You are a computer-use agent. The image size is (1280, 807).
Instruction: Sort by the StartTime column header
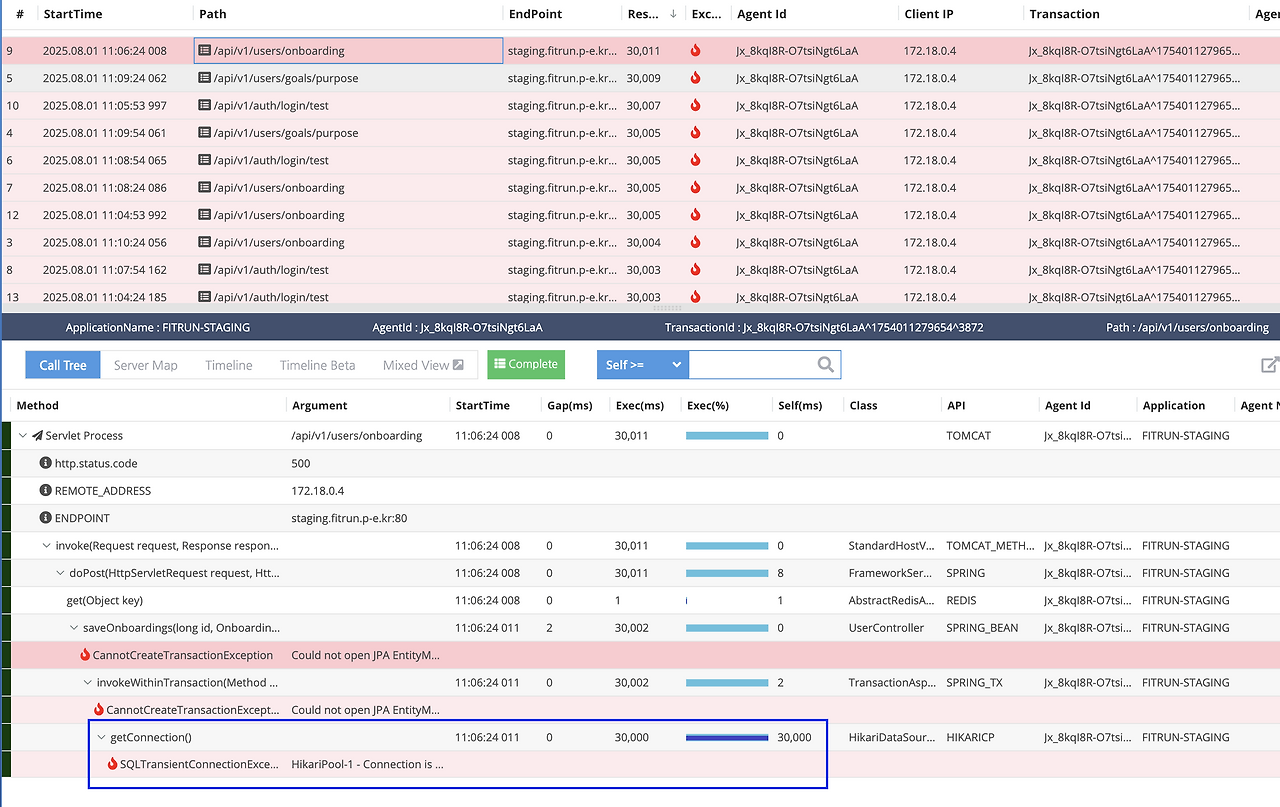click(73, 14)
